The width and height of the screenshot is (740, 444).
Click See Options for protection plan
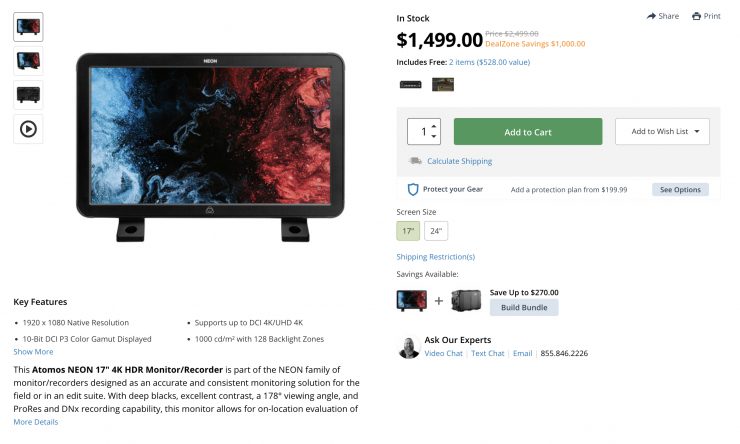[x=680, y=190]
